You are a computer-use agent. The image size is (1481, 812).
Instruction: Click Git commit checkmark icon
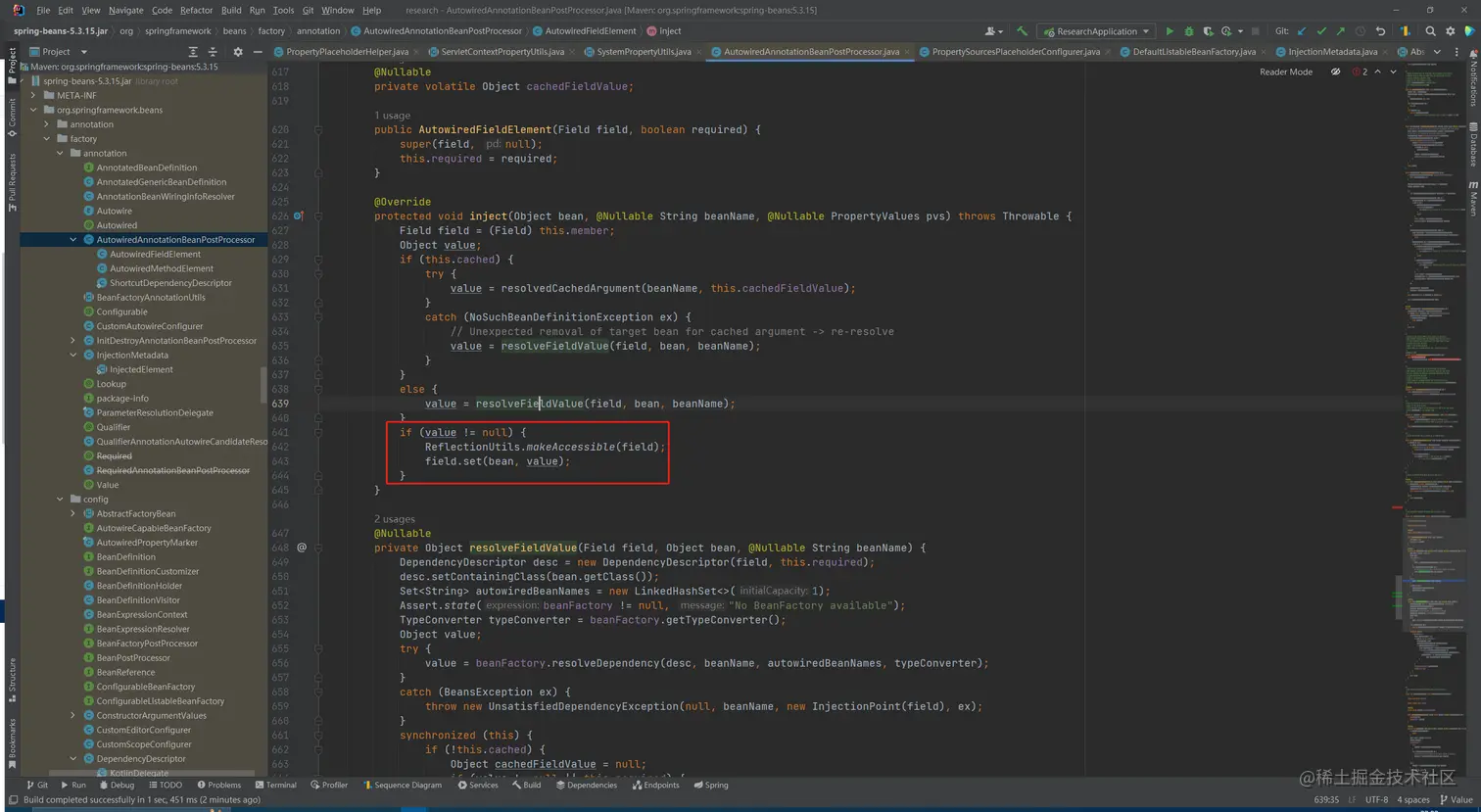(x=1320, y=31)
